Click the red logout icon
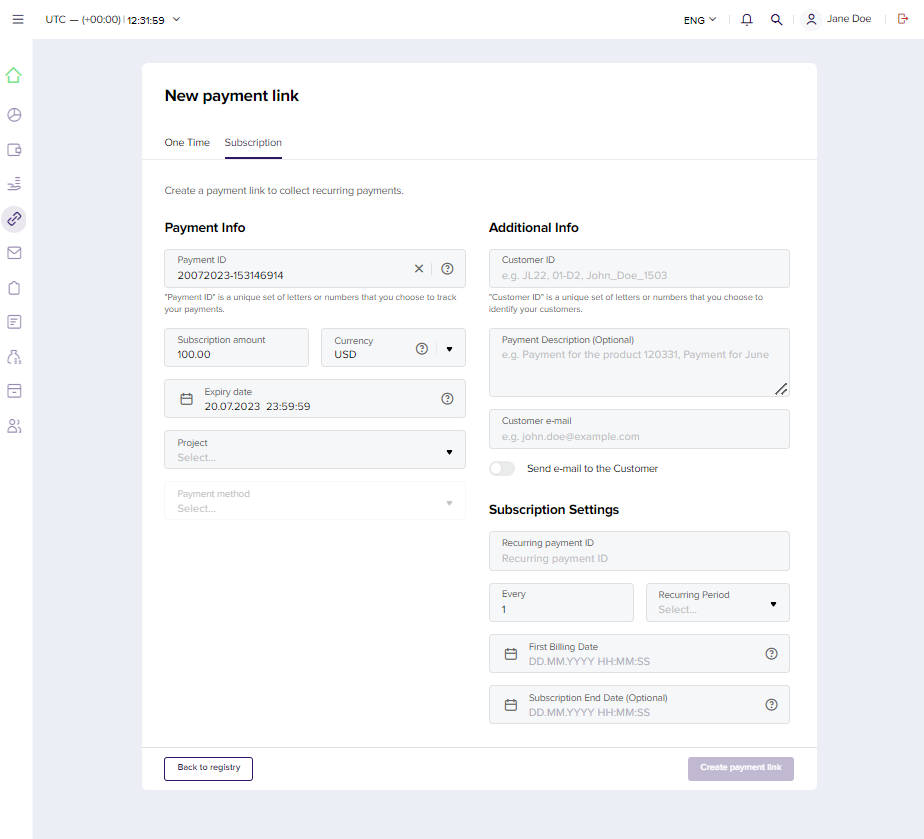The image size is (924, 839). tap(904, 20)
